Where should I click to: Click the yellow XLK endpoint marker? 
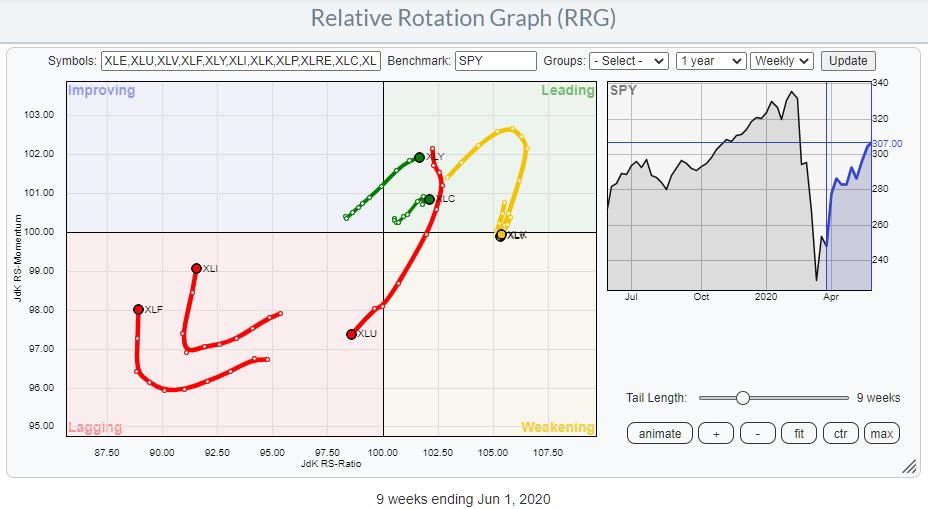coord(501,235)
